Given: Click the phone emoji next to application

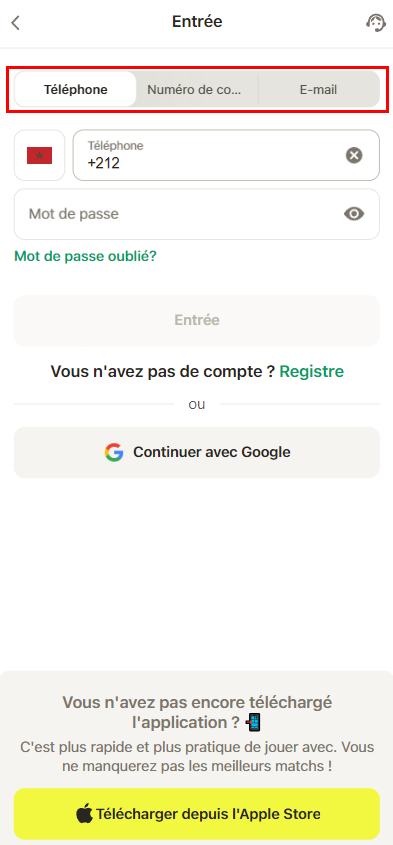Looking at the screenshot, I should [253, 722].
